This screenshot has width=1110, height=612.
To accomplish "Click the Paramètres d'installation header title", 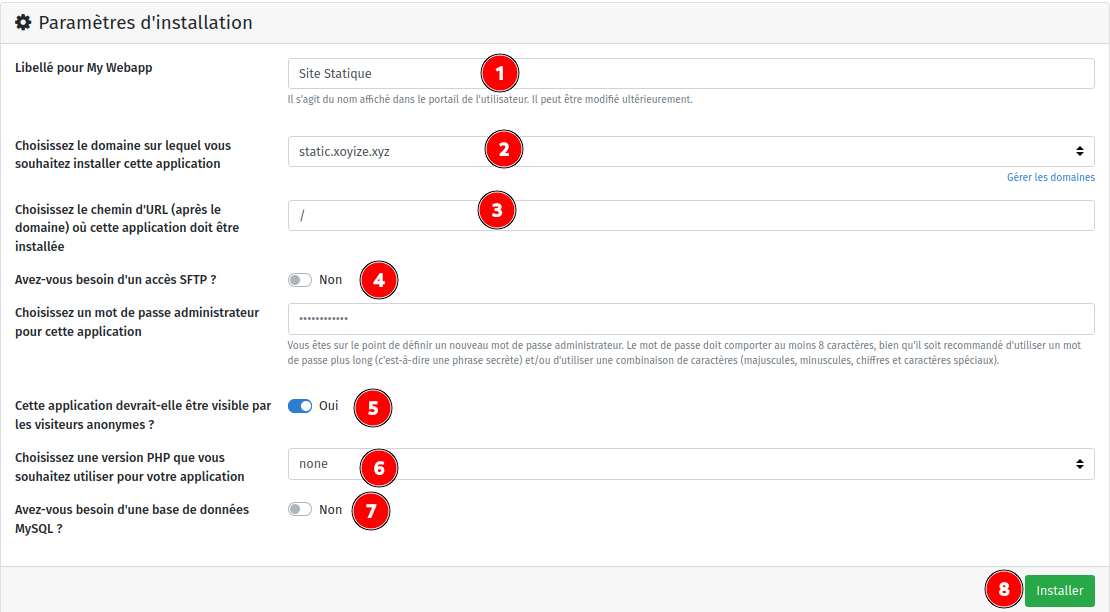I will coord(145,22).
